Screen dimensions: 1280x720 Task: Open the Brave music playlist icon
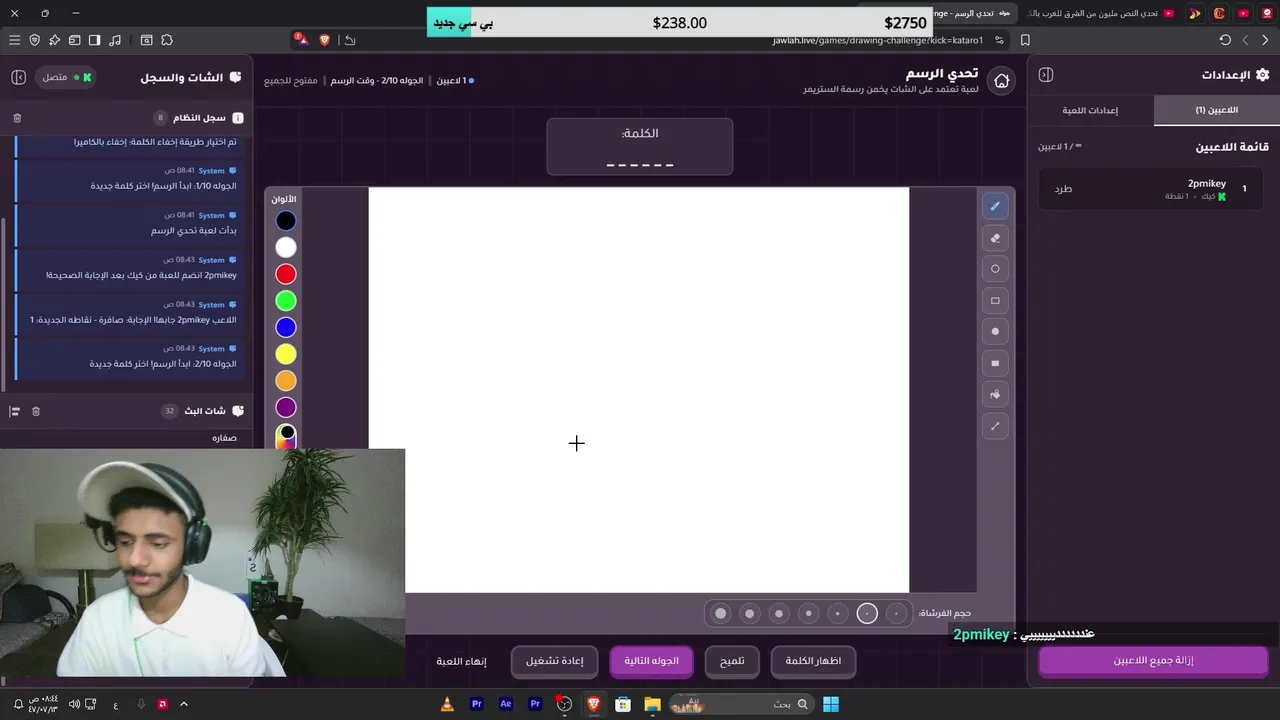[x=115, y=40]
